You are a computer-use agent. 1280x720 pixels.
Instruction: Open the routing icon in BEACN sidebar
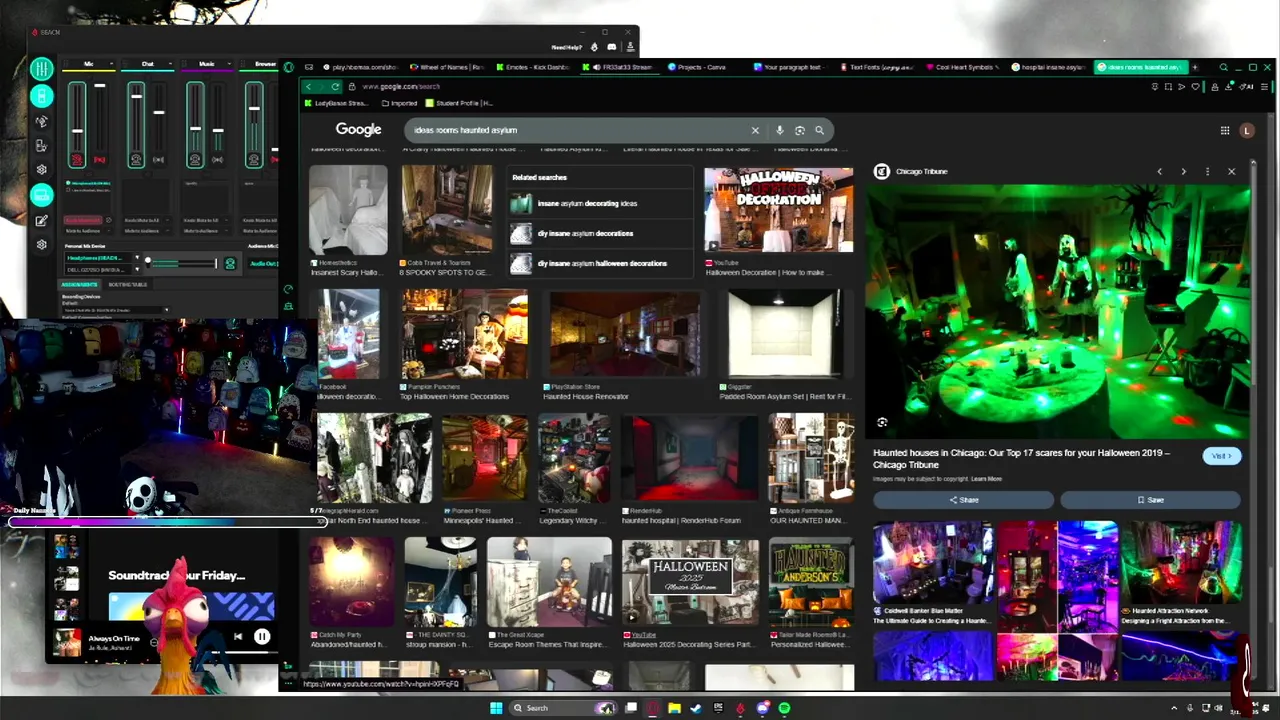41,121
